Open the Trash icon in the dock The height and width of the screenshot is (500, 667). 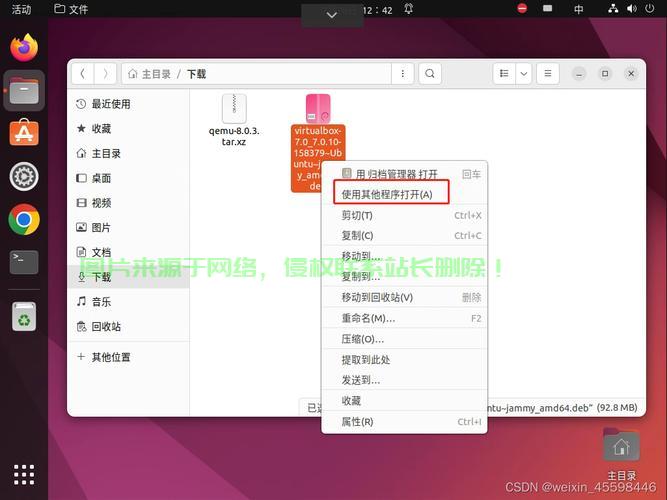click(x=24, y=316)
